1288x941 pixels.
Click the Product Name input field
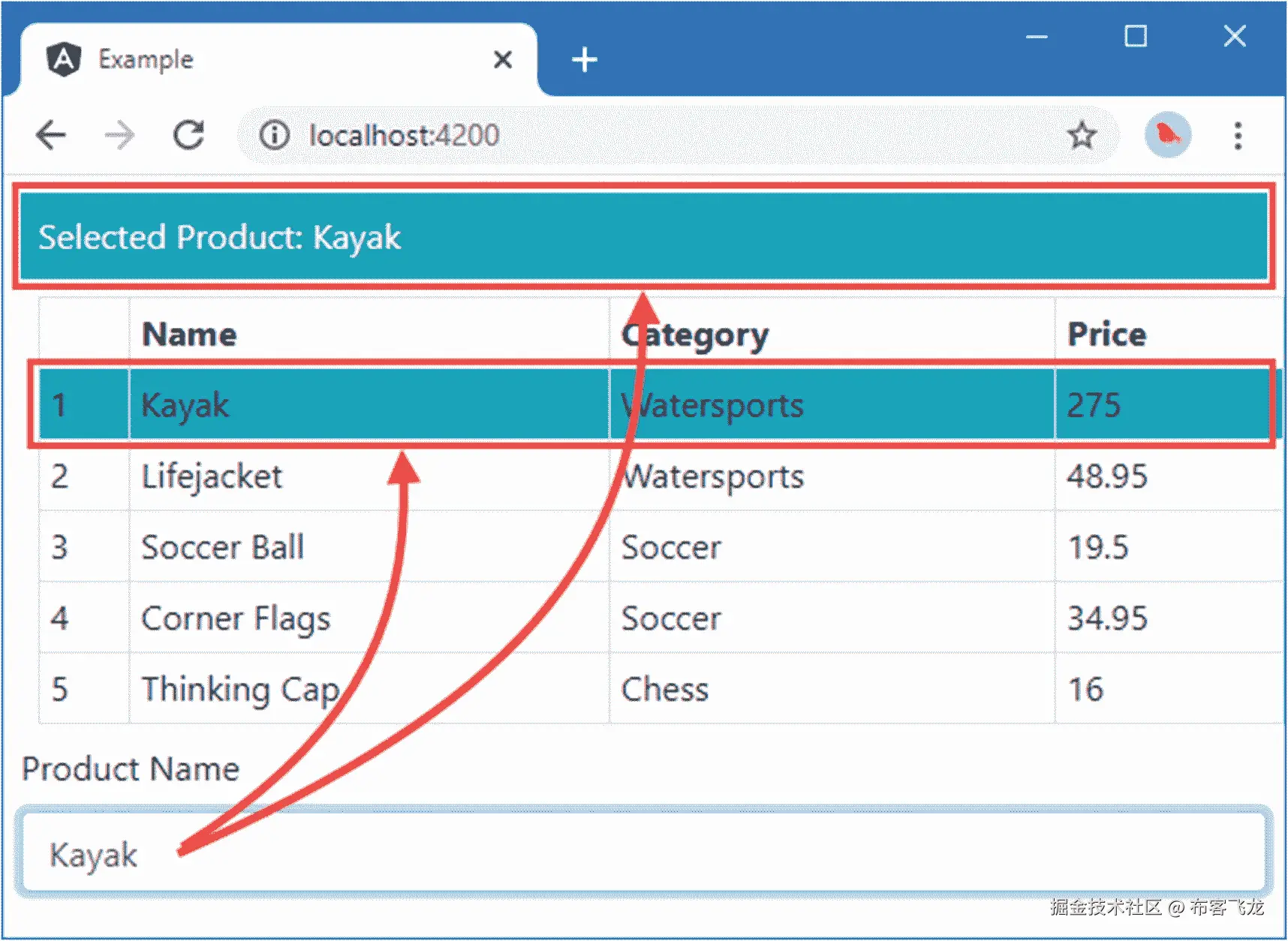click(643, 854)
